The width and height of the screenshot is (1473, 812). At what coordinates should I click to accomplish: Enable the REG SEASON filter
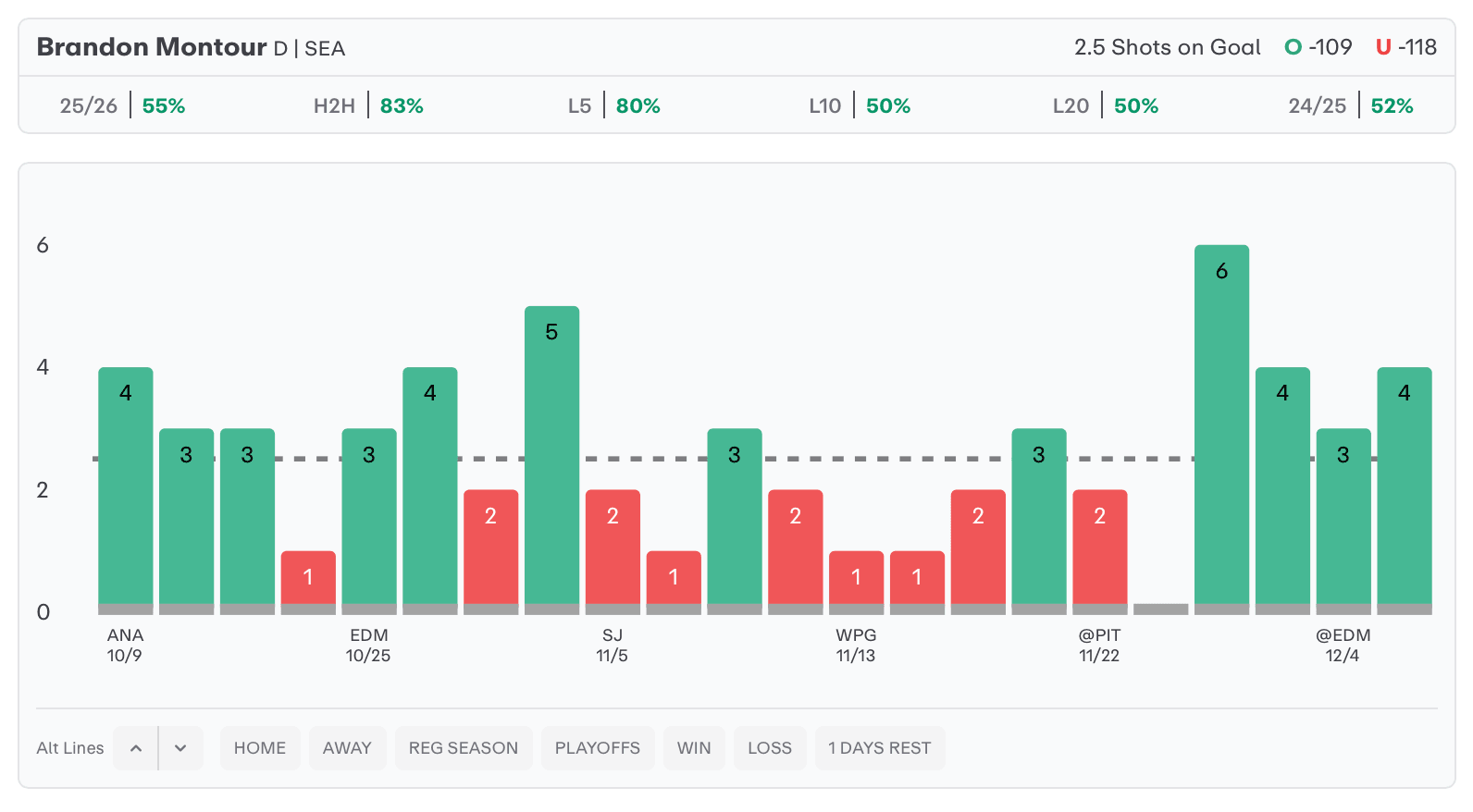click(x=464, y=748)
